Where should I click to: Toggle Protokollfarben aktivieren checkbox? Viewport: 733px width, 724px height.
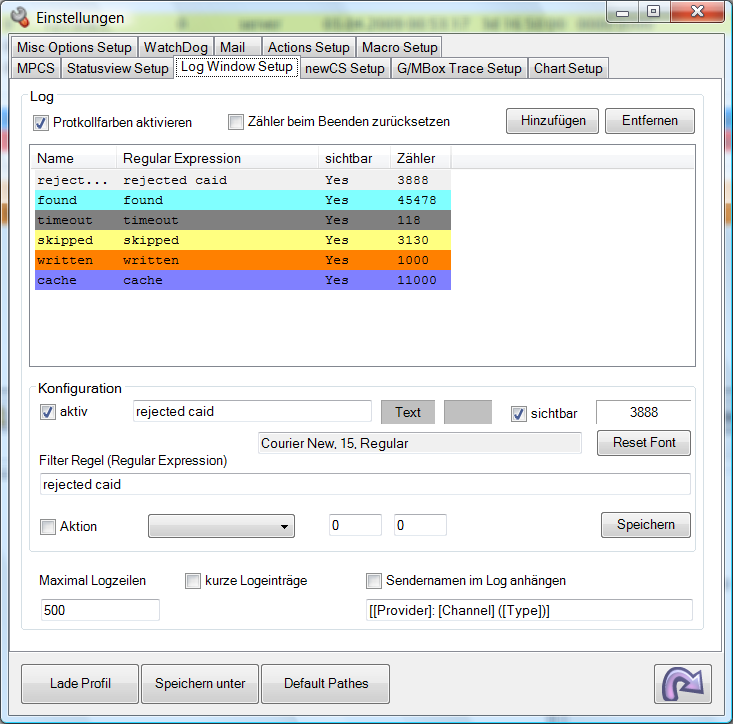point(41,123)
